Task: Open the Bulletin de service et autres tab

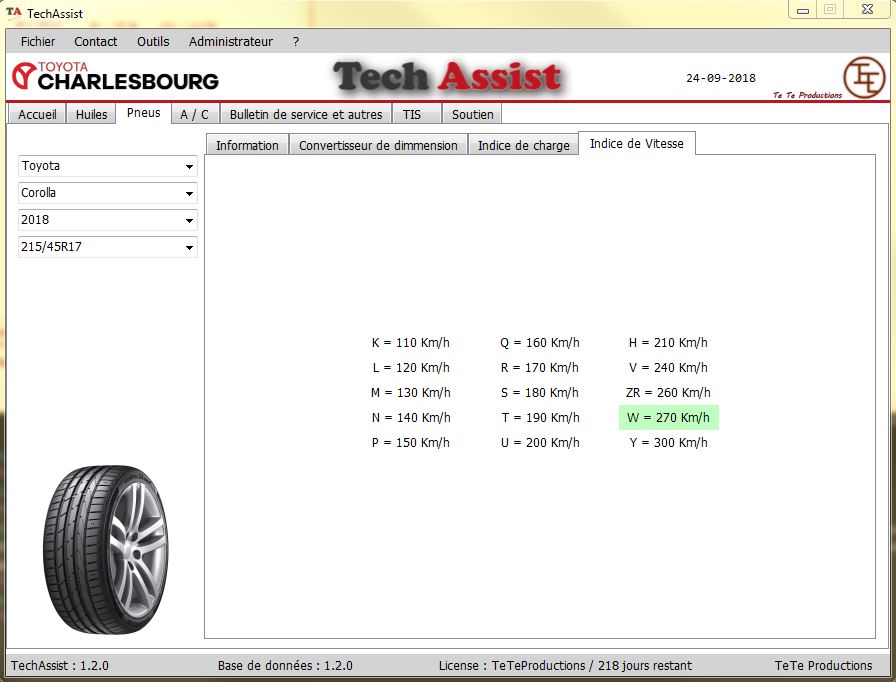Action: click(x=306, y=115)
